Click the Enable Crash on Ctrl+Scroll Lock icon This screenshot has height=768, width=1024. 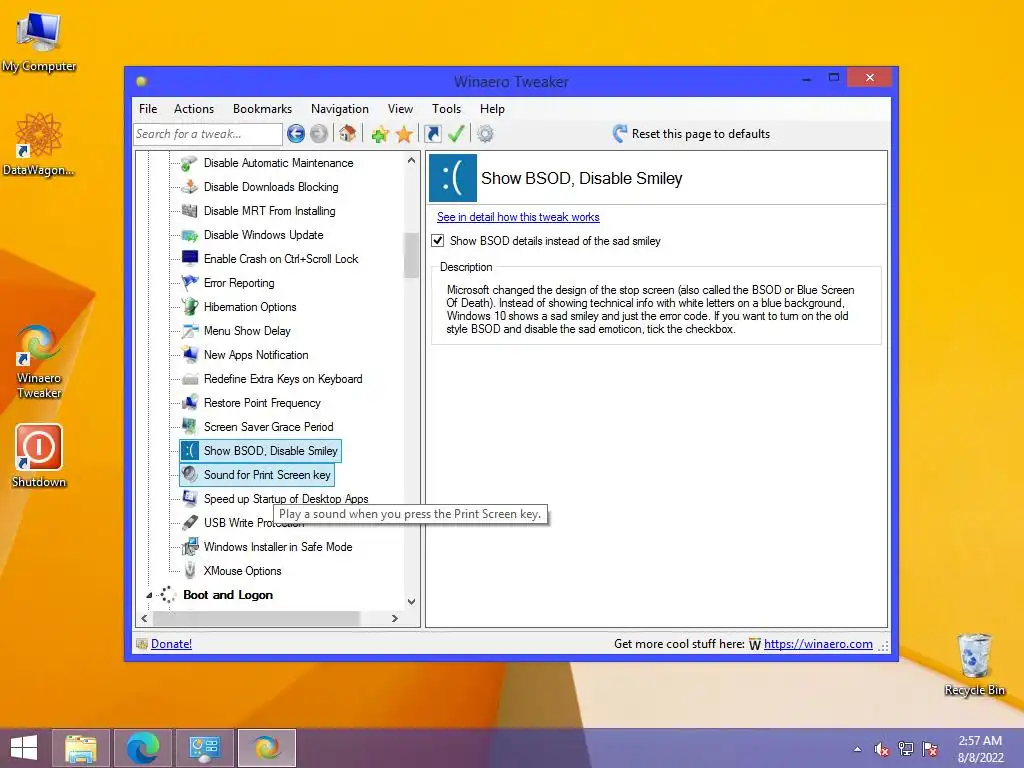[189, 259]
